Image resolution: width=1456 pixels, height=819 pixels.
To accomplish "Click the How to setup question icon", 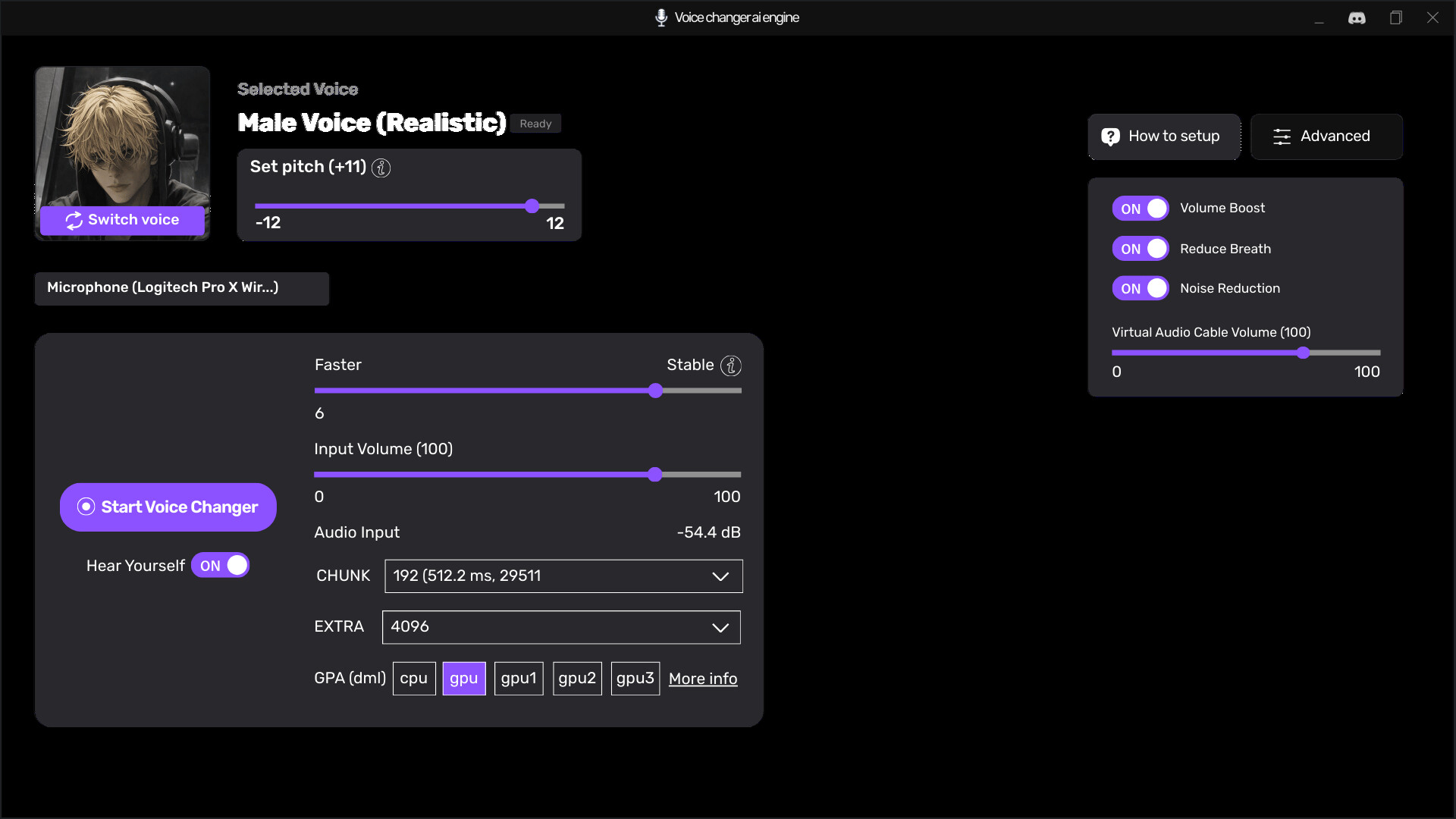I will tap(1110, 136).
